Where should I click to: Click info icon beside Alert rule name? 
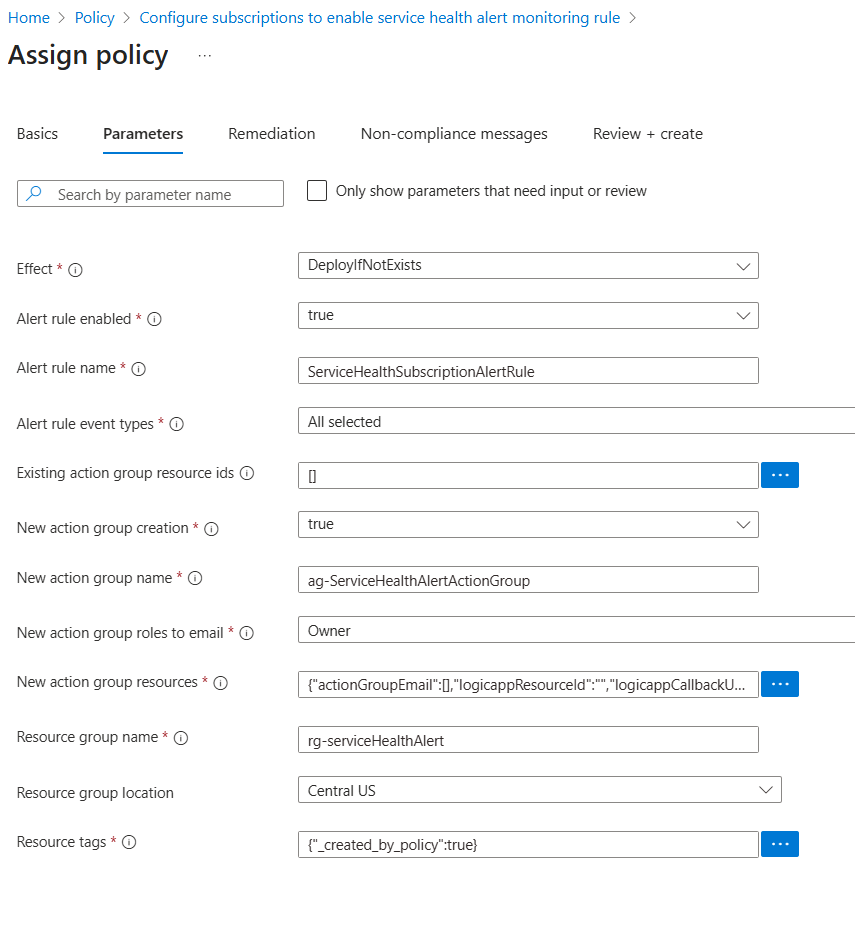point(139,369)
